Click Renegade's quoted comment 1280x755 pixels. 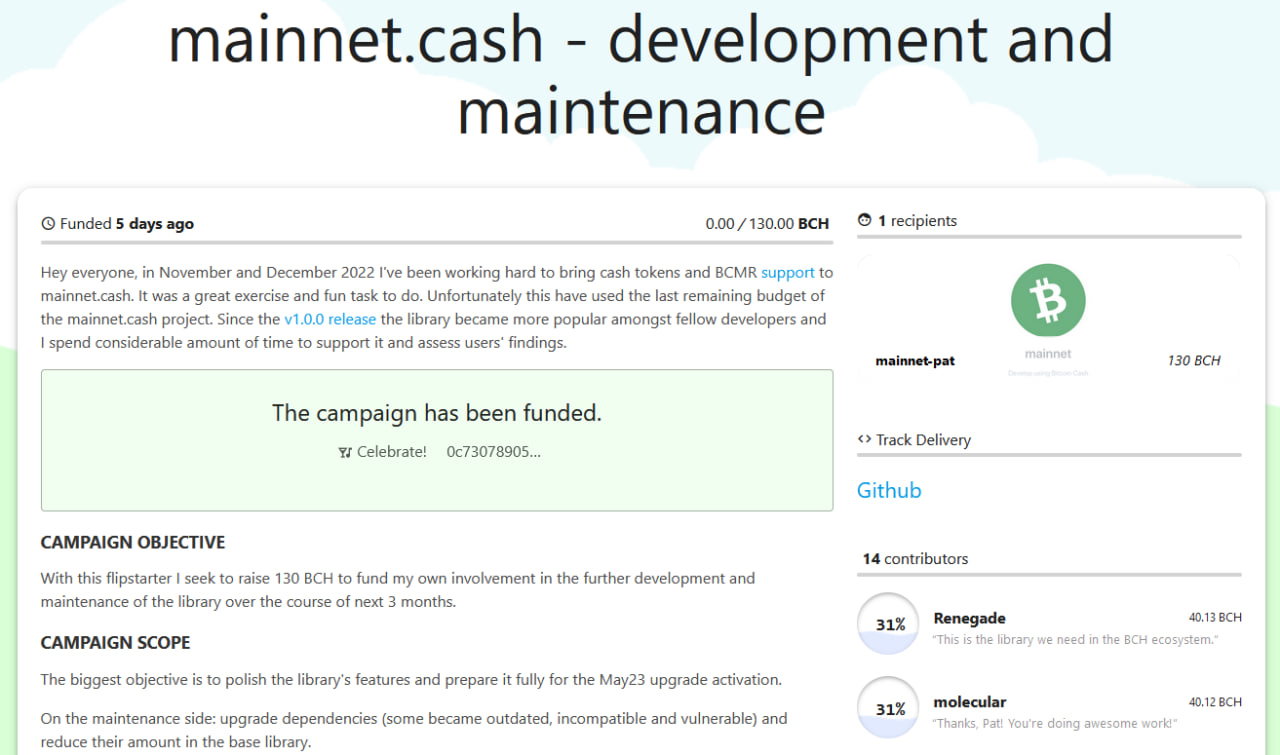click(x=1075, y=640)
